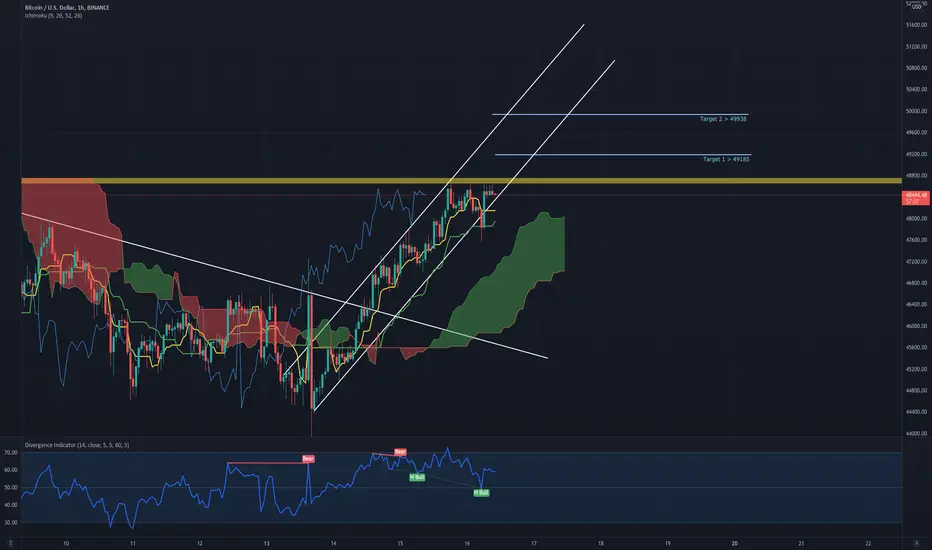Click the Target 1 > 49185 label
932x550 pixels.
pyautogui.click(x=726, y=159)
